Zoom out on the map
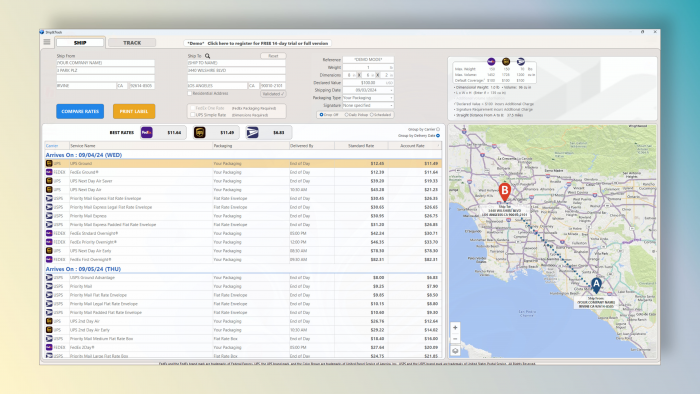The height and width of the screenshot is (394, 700). pos(455,339)
